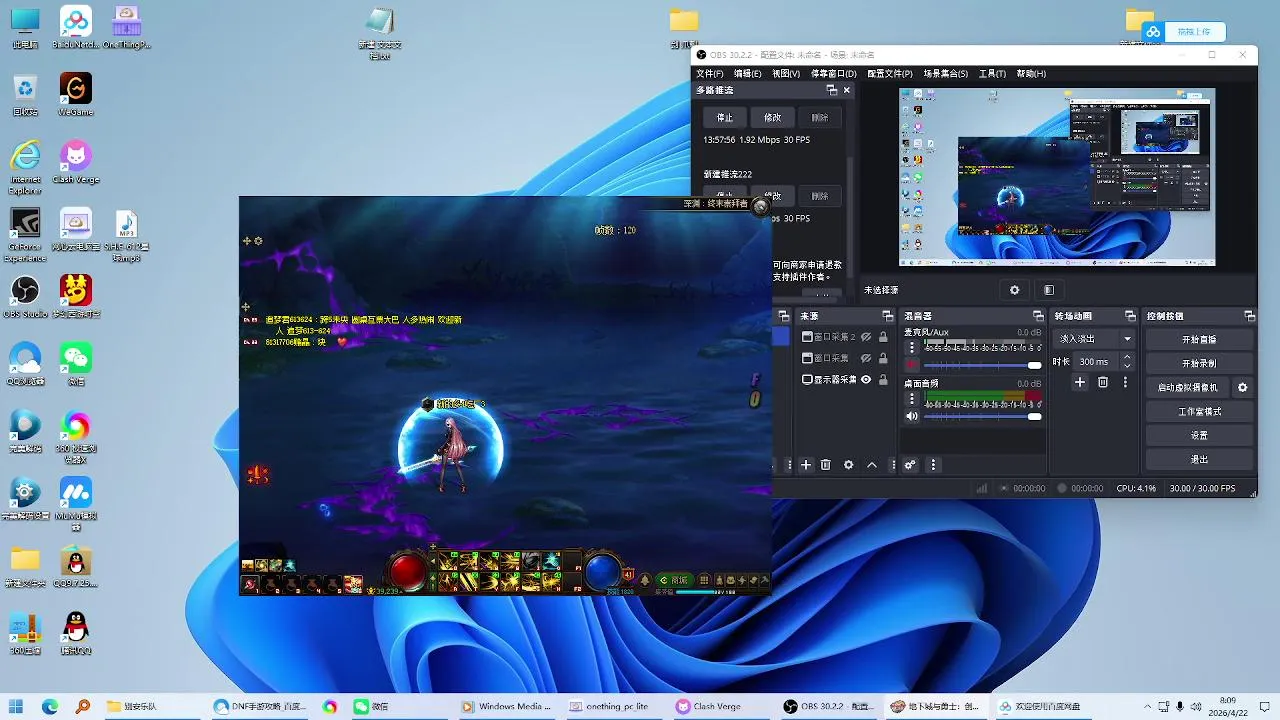Click 退出 button in OBS controls

[1199, 459]
